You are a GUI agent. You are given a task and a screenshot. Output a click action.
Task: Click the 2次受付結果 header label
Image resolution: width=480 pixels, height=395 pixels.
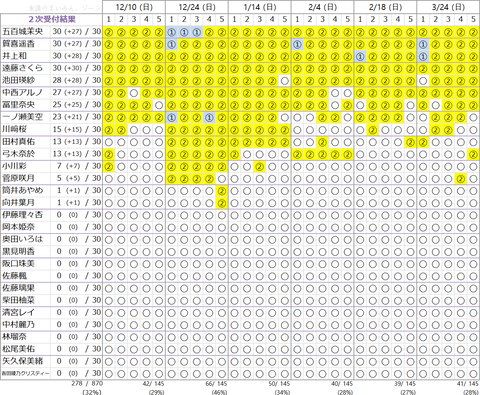click(x=52, y=19)
